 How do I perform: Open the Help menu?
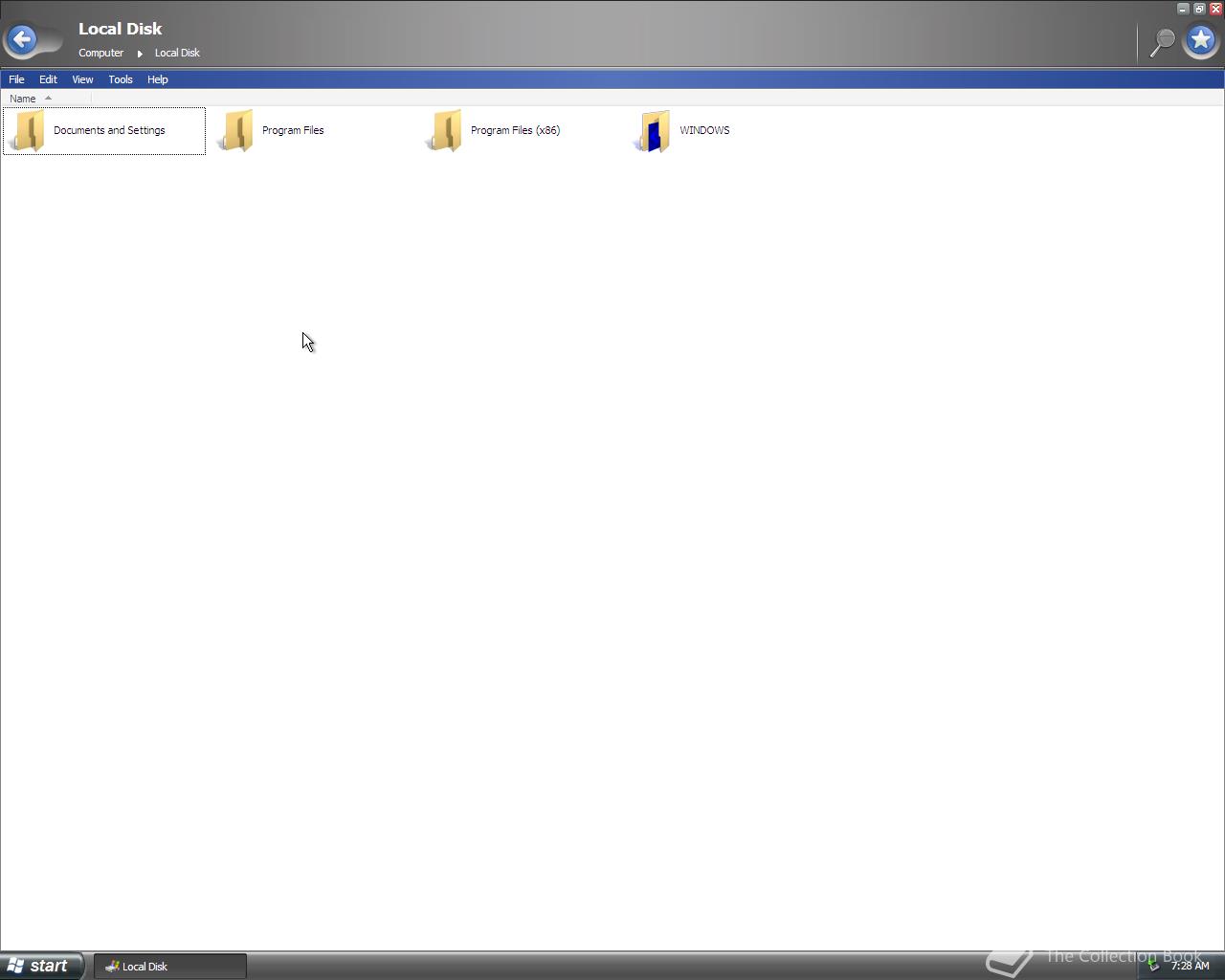(x=158, y=79)
